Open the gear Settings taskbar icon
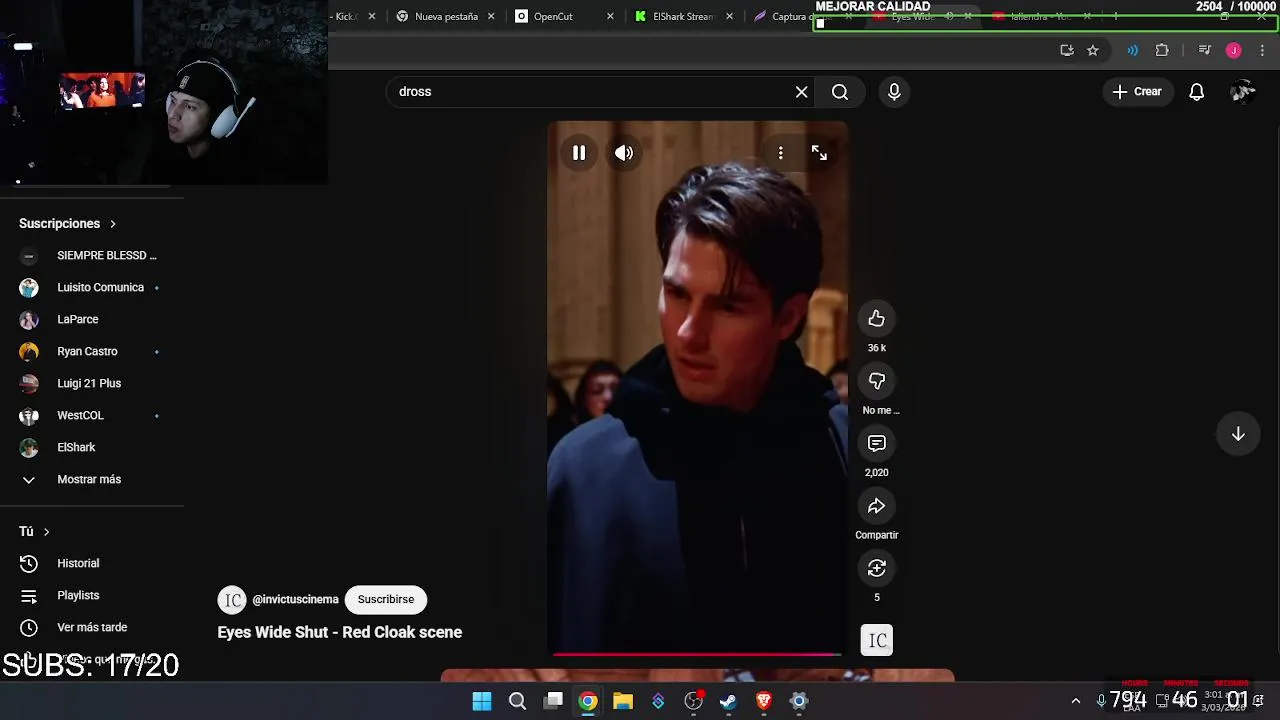 [799, 701]
